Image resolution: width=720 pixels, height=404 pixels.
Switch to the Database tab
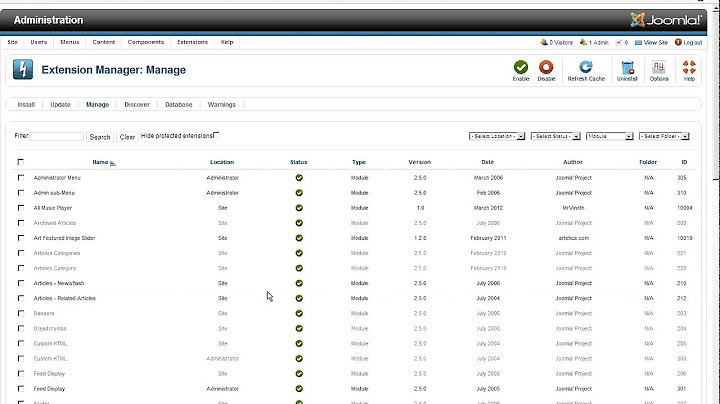(x=179, y=105)
